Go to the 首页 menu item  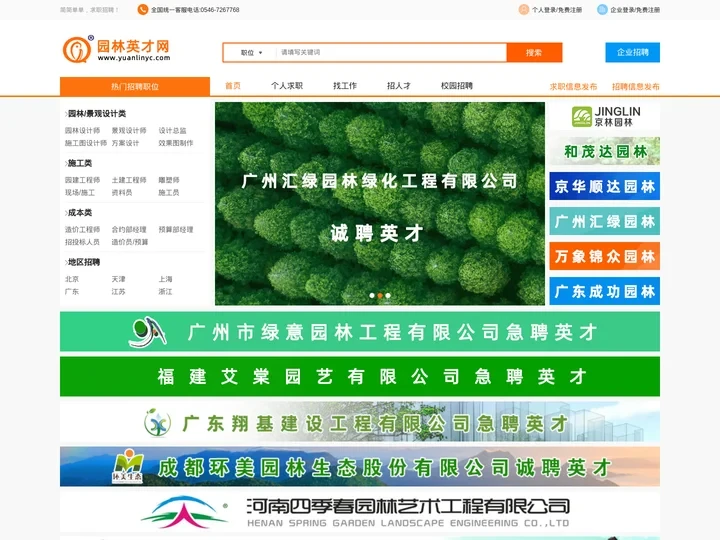233,86
